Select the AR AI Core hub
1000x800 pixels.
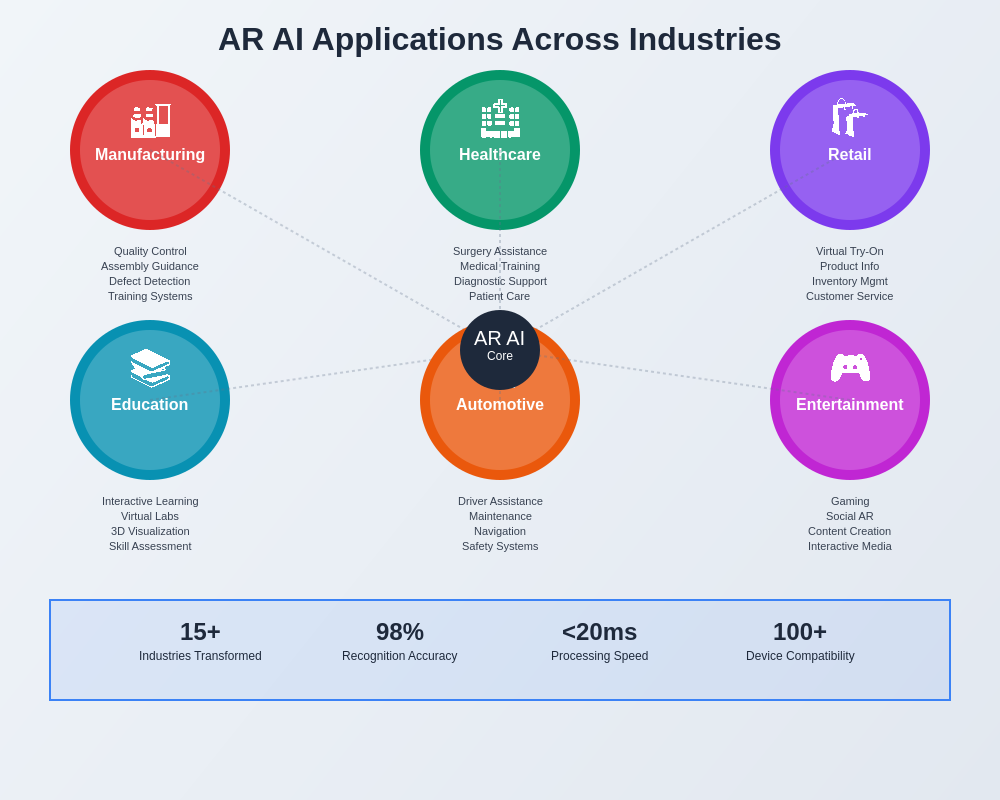click(499, 345)
